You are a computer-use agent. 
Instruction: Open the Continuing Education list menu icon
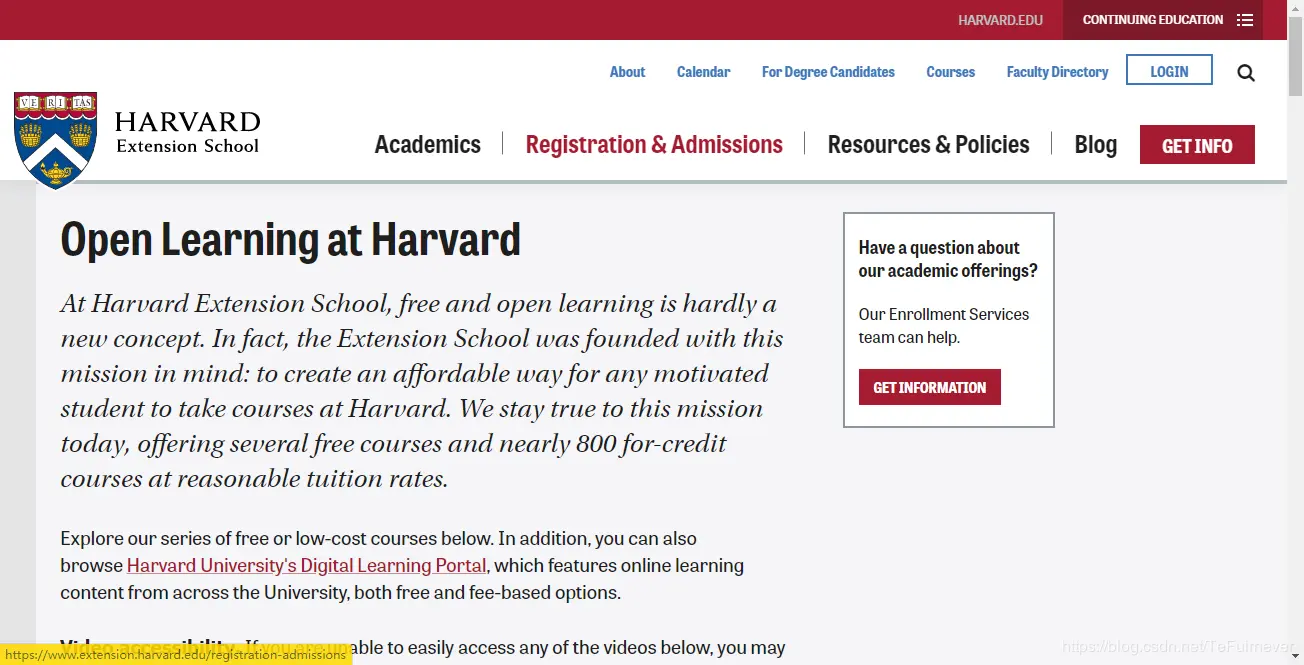click(x=1244, y=20)
